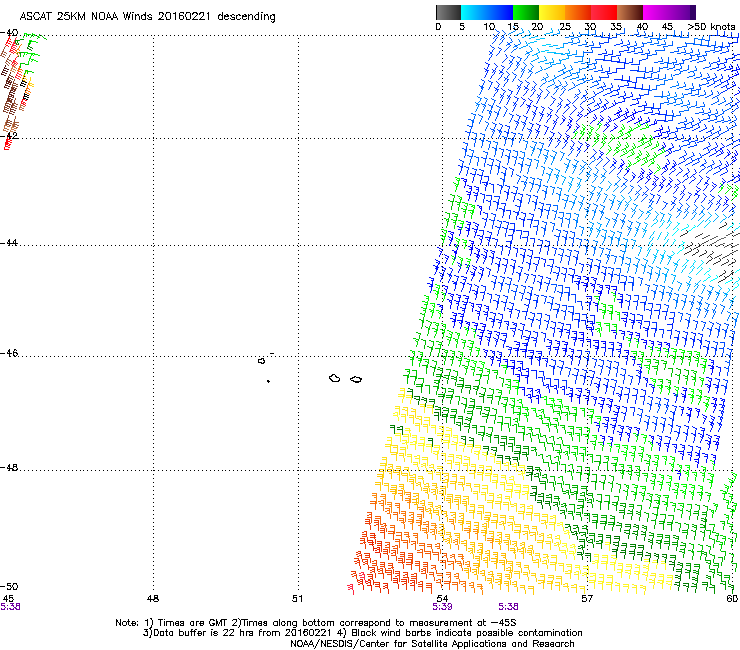
Task: Click the '-42' latitude axis label
Action: (x=9, y=136)
